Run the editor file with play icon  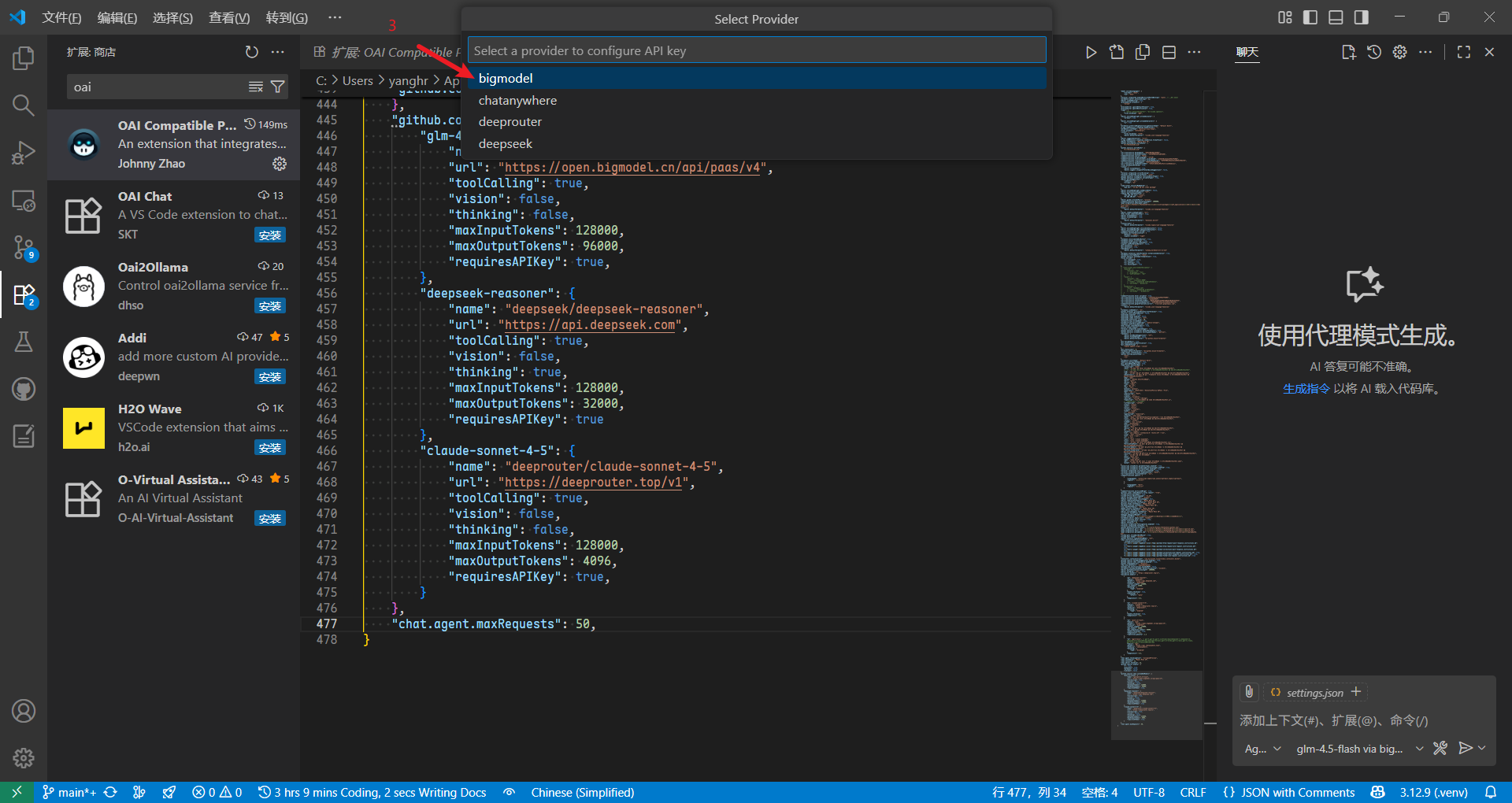1091,52
